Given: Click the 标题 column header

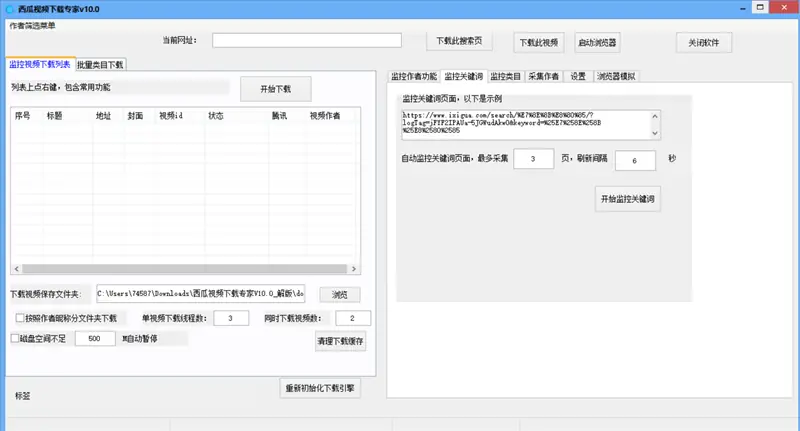Looking at the screenshot, I should (55, 116).
